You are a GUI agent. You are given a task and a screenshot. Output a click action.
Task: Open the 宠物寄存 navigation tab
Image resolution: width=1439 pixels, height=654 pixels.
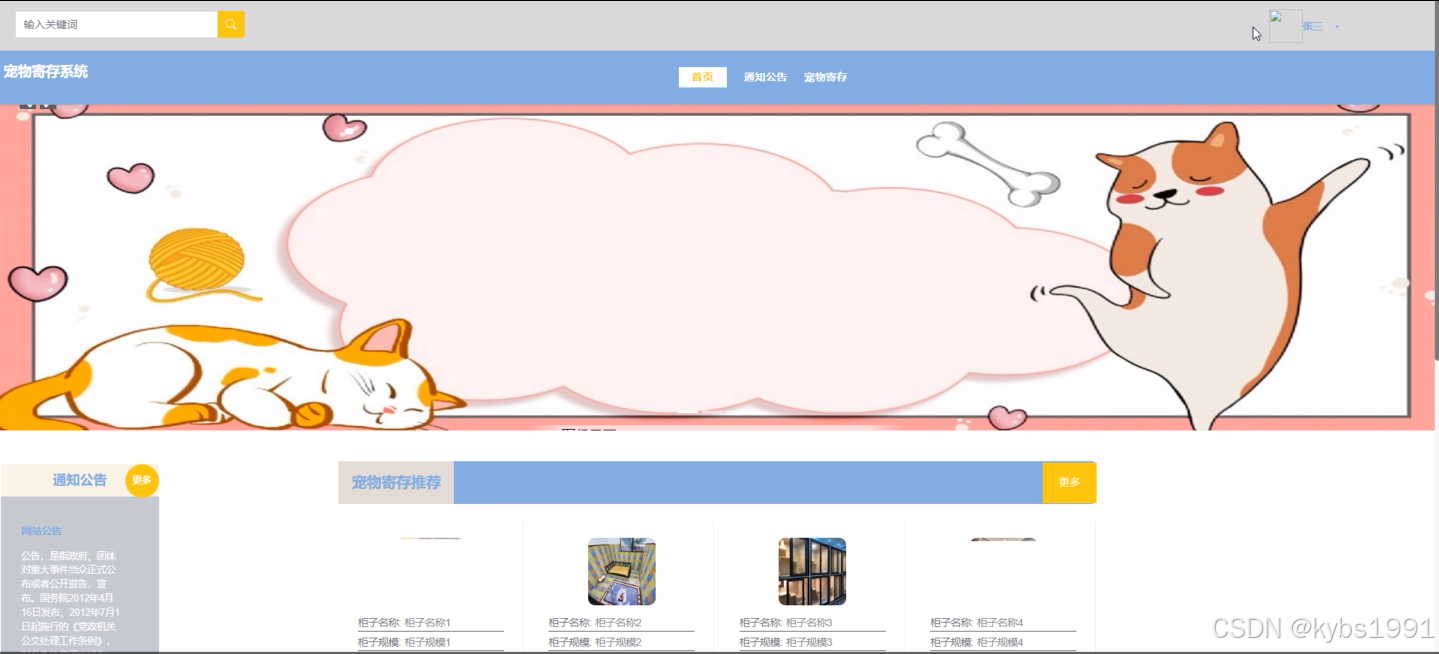(826, 77)
